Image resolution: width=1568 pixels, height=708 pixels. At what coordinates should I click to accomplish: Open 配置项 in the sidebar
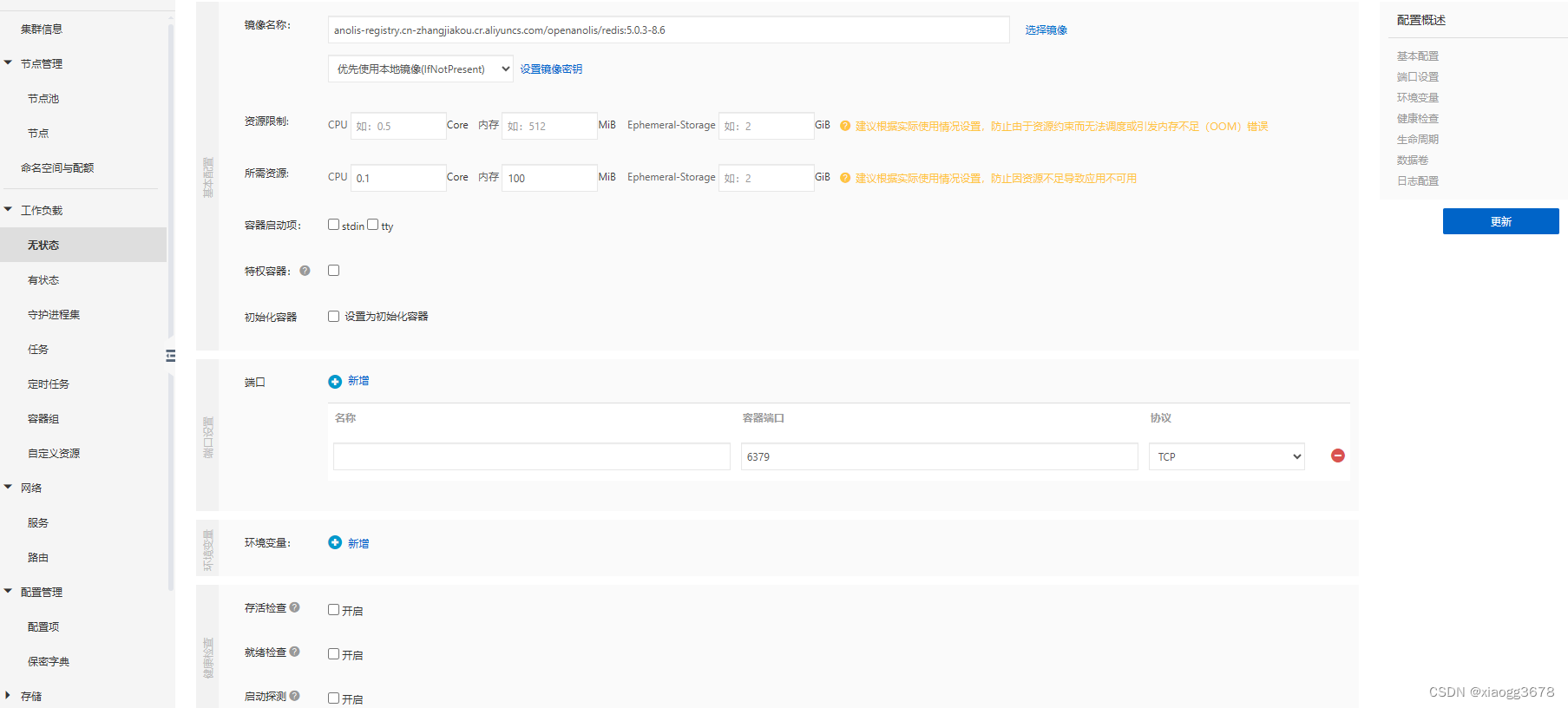tap(43, 626)
